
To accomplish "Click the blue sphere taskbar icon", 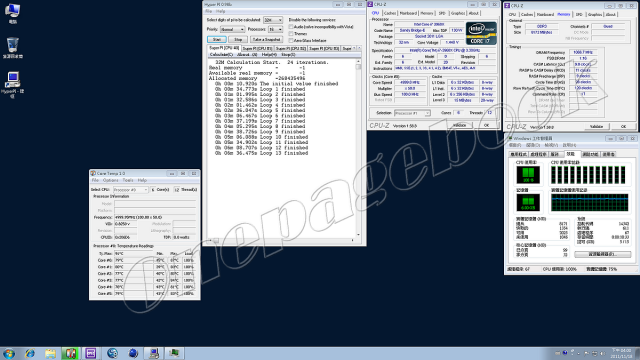I will click(x=133, y=353).
